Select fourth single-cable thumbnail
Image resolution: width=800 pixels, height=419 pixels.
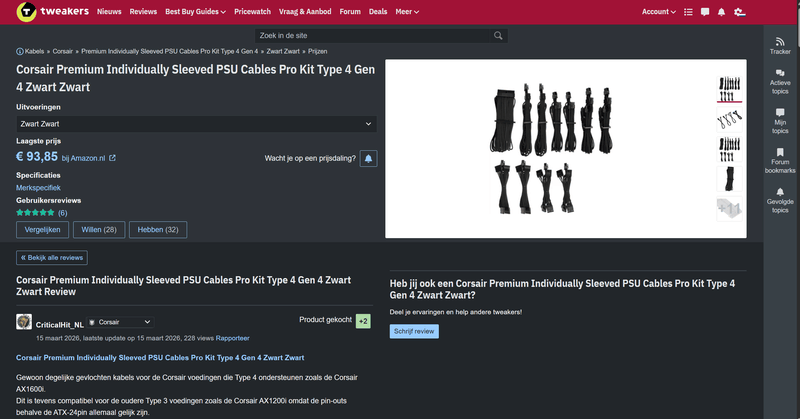coord(729,179)
